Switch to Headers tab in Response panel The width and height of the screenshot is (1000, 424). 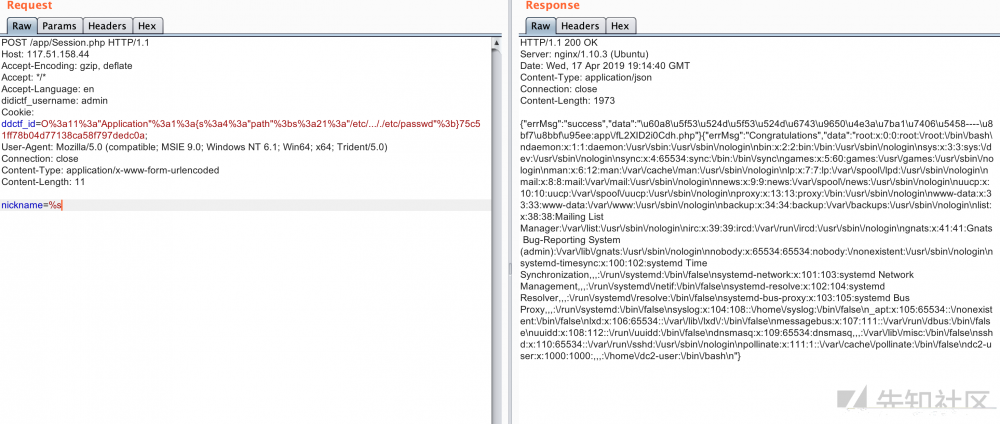(580, 26)
